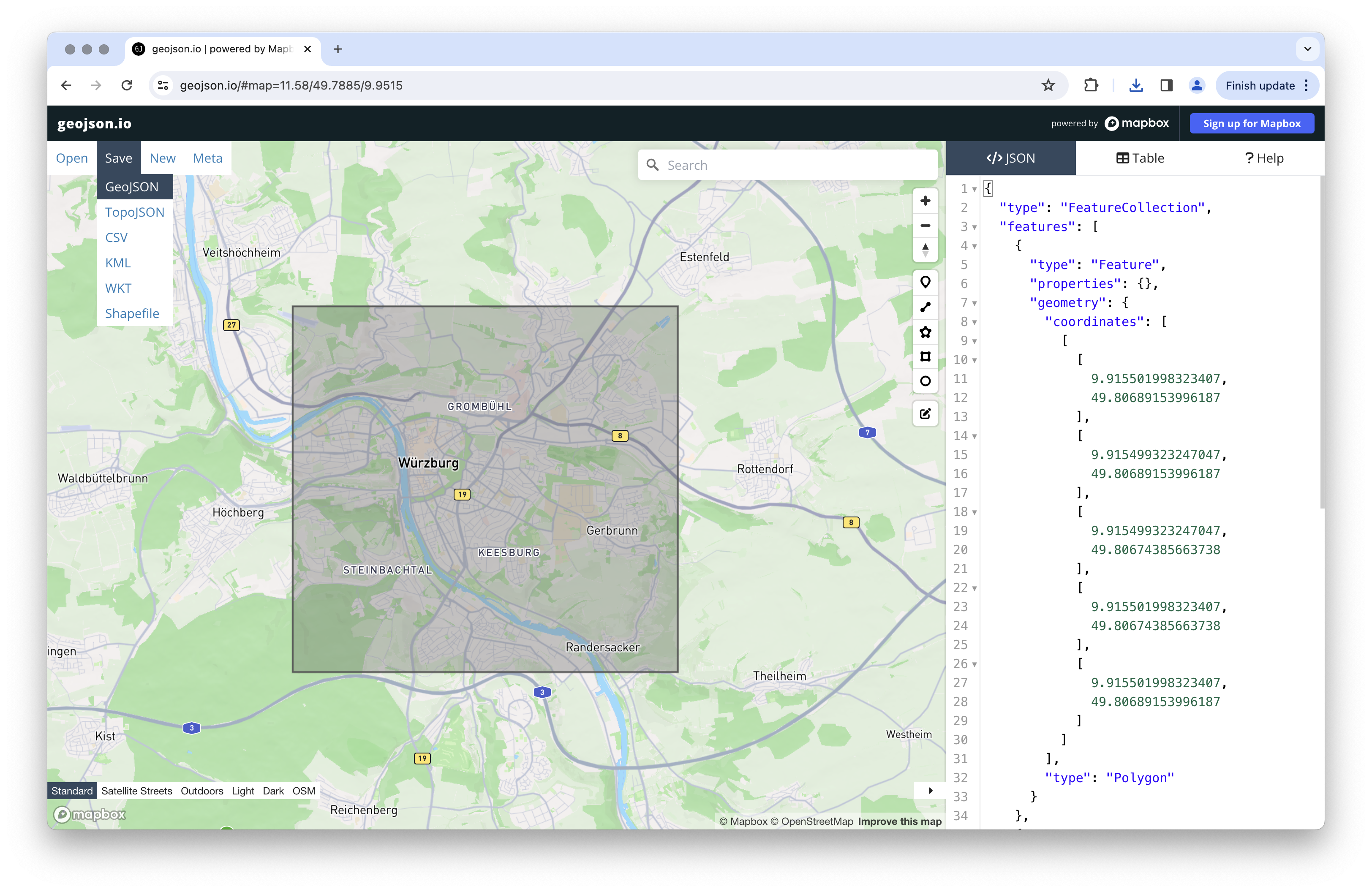Collapse the geometry fold arrow on line 7

click(x=974, y=303)
